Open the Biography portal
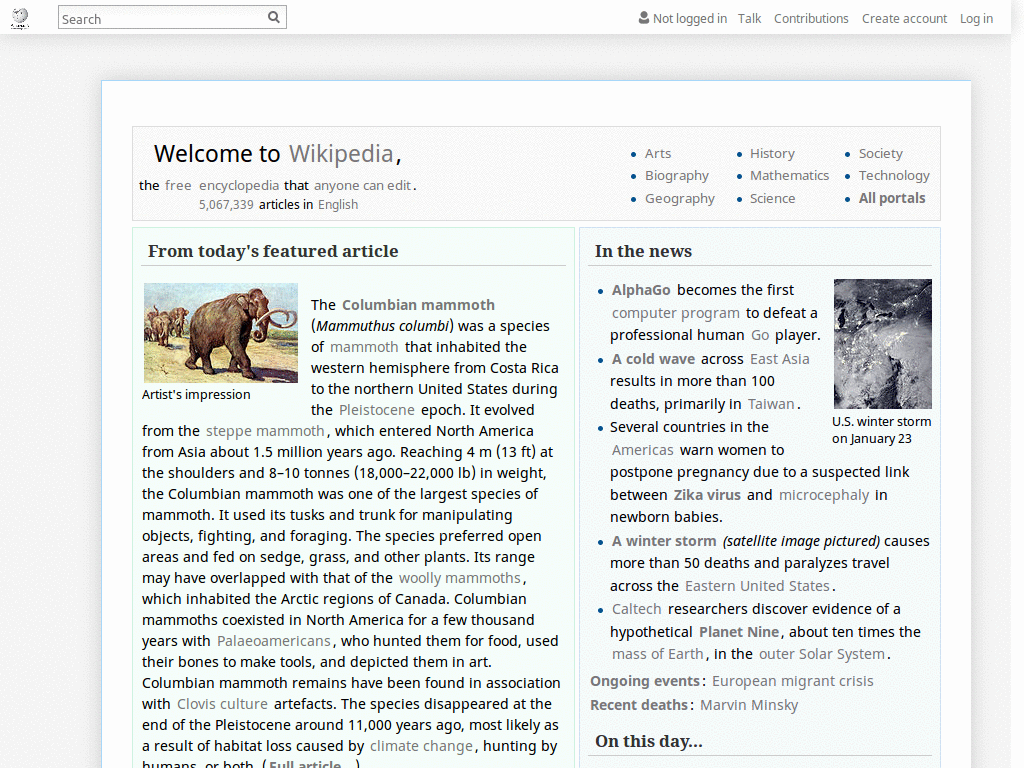Image resolution: width=1024 pixels, height=768 pixels. pyautogui.click(x=677, y=175)
